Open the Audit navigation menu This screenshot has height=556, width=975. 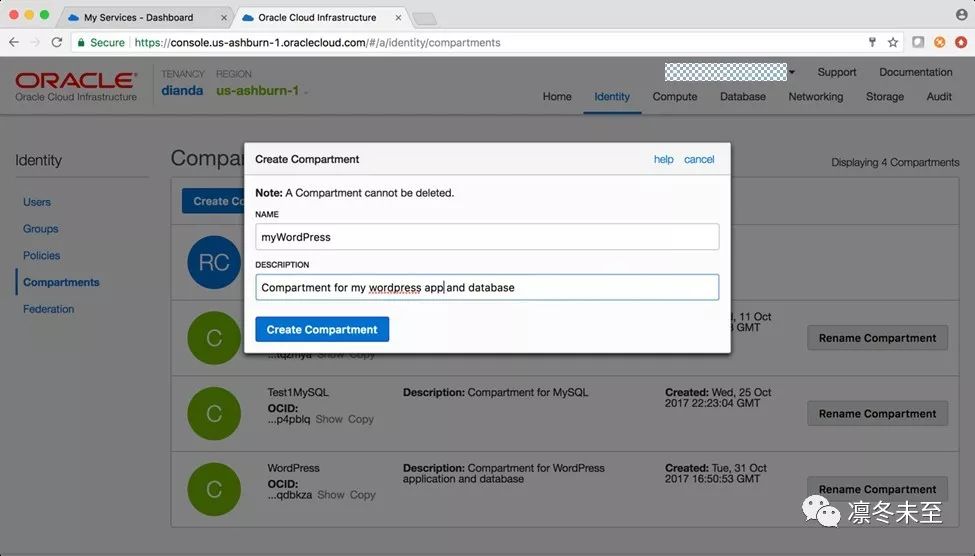click(x=939, y=96)
